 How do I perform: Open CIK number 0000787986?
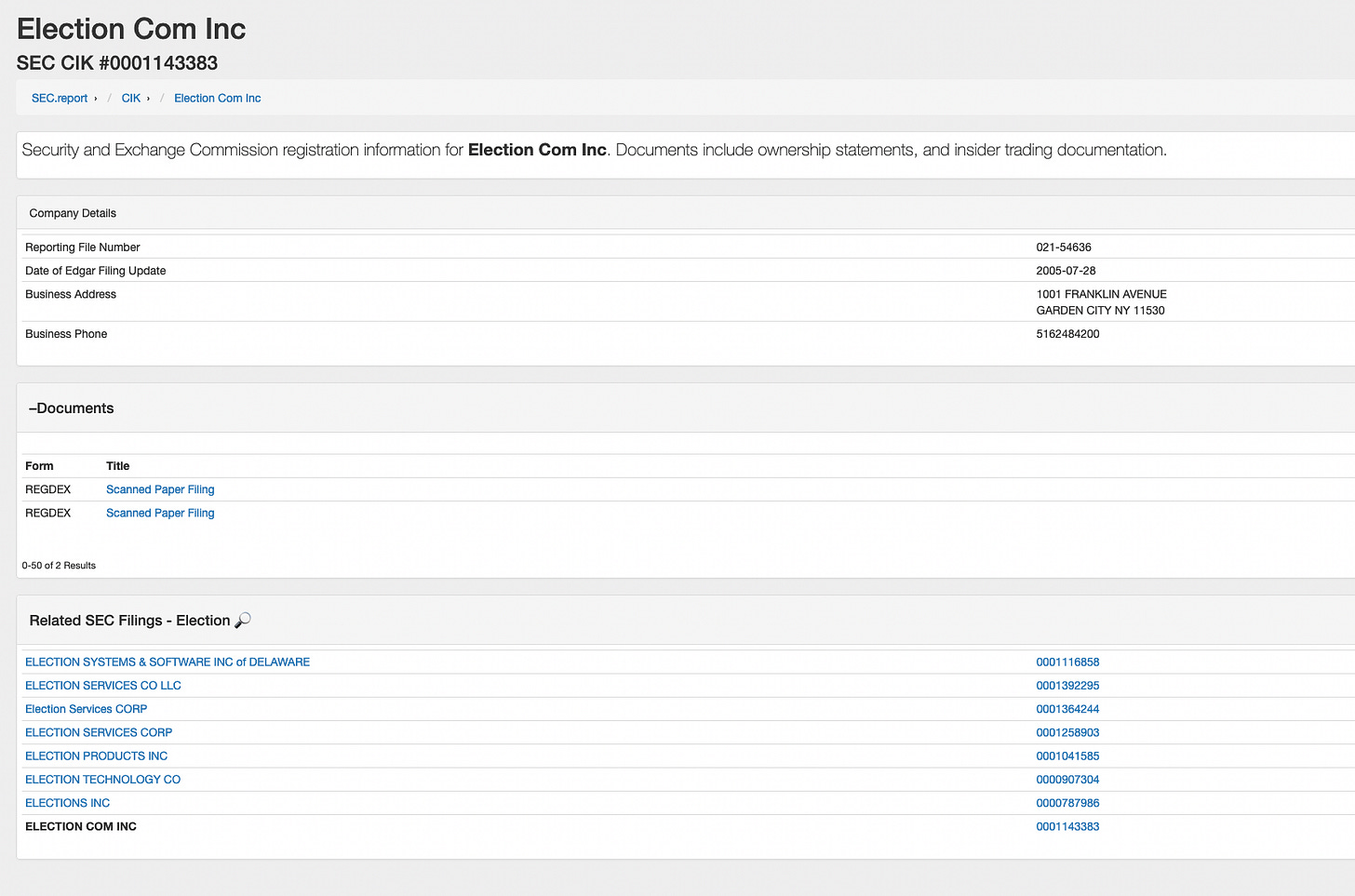(1067, 803)
